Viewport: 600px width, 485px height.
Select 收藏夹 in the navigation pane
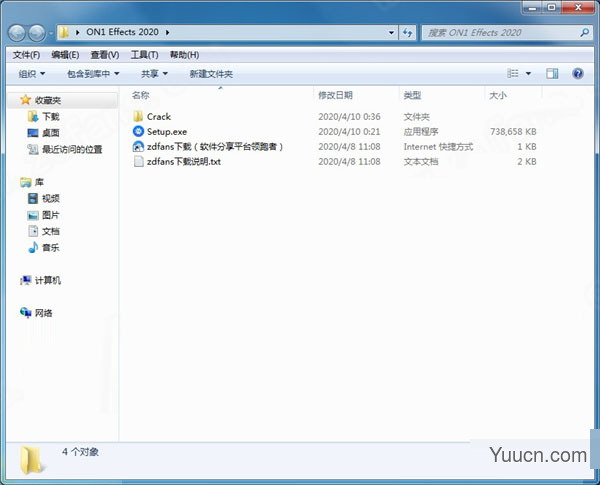click(x=48, y=100)
